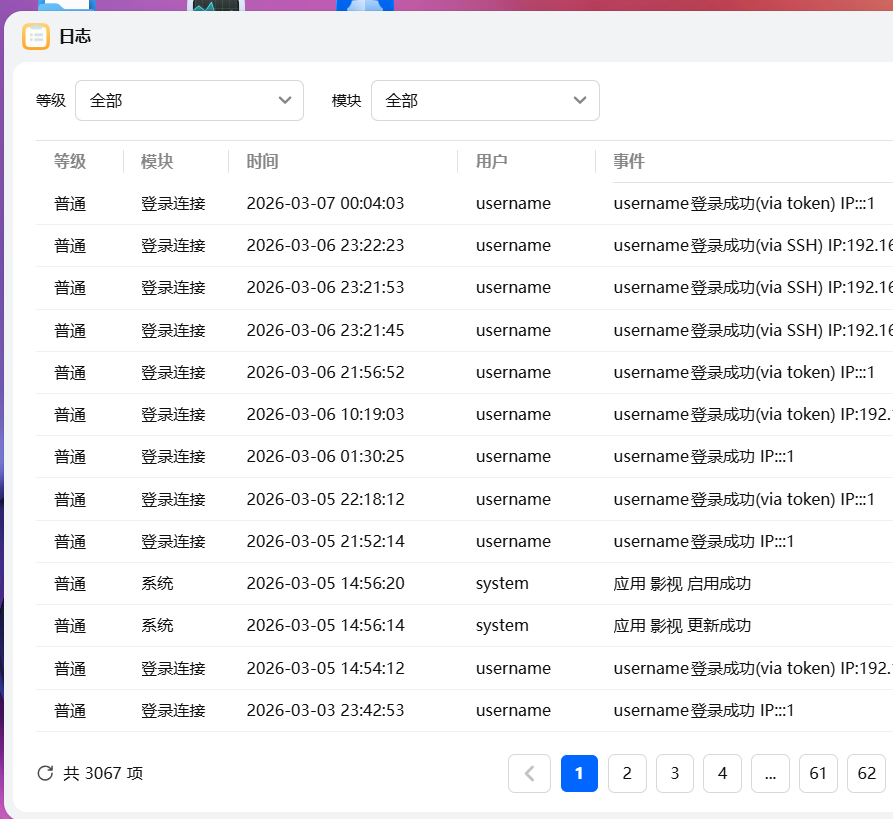Open the 模块 module filter dropdown

485,101
